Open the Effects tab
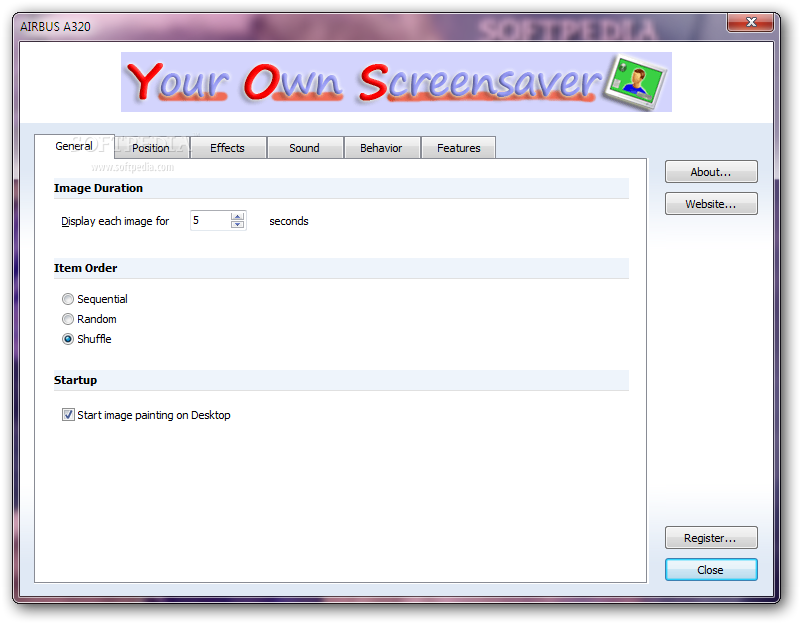 tap(227, 148)
